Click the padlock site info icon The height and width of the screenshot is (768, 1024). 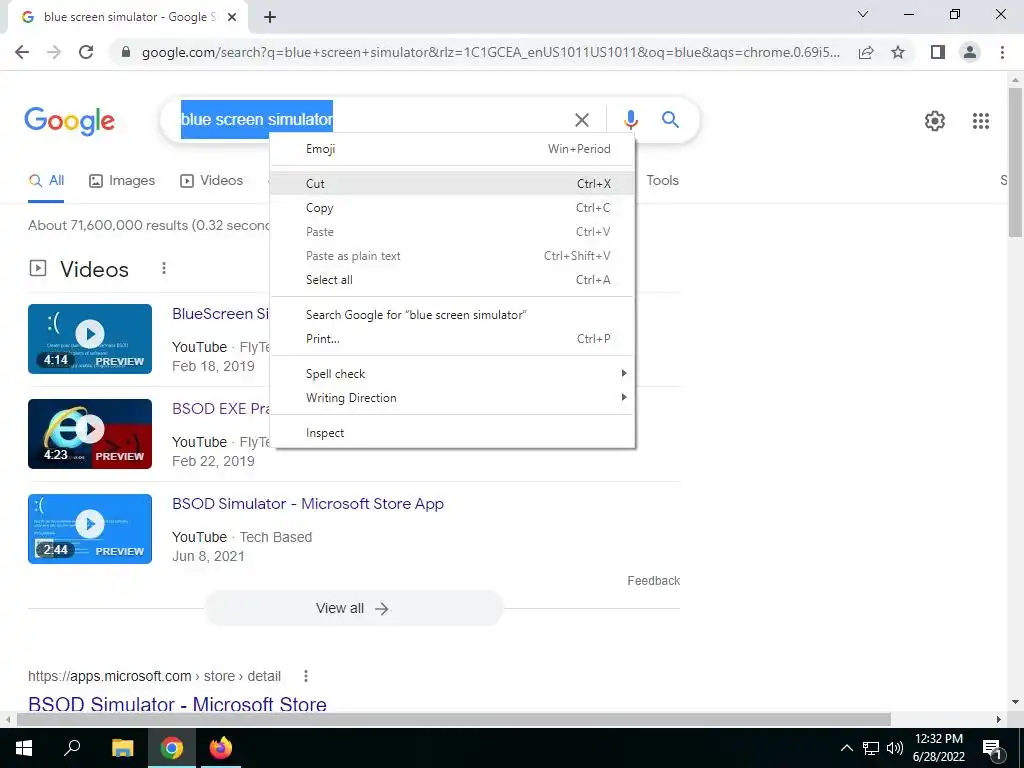coord(126,52)
